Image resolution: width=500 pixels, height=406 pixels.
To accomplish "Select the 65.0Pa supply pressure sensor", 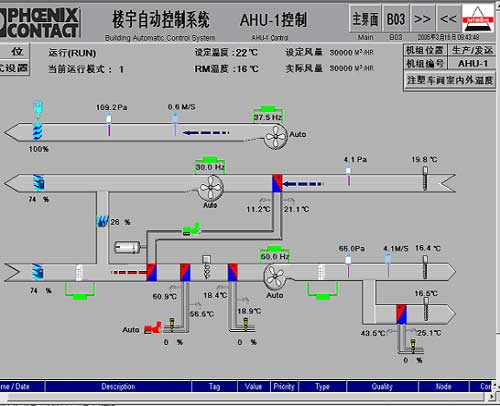I will click(348, 266).
